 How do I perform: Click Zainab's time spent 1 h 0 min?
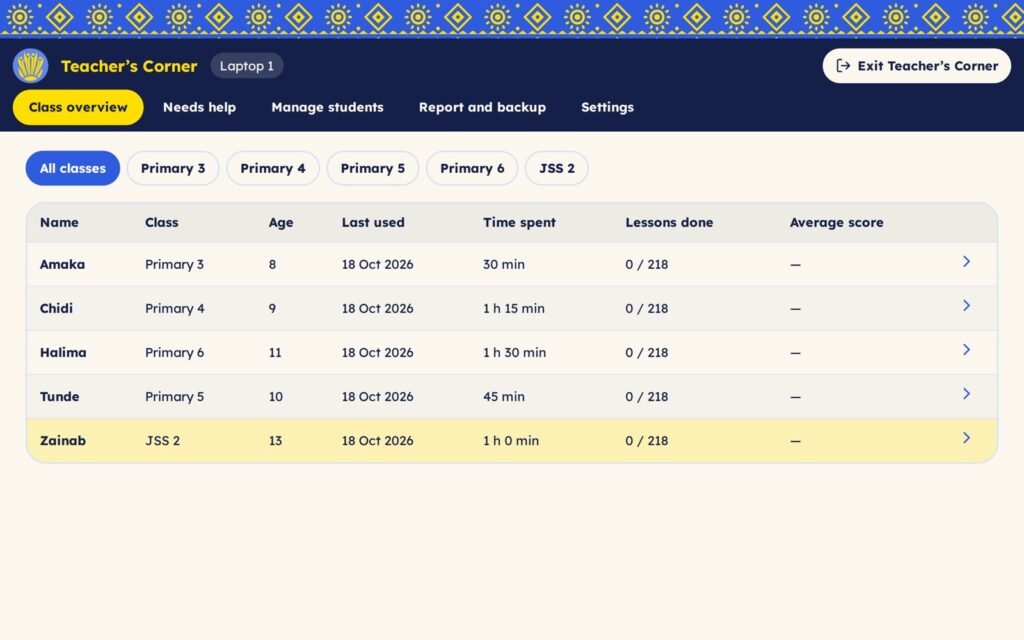(x=511, y=441)
